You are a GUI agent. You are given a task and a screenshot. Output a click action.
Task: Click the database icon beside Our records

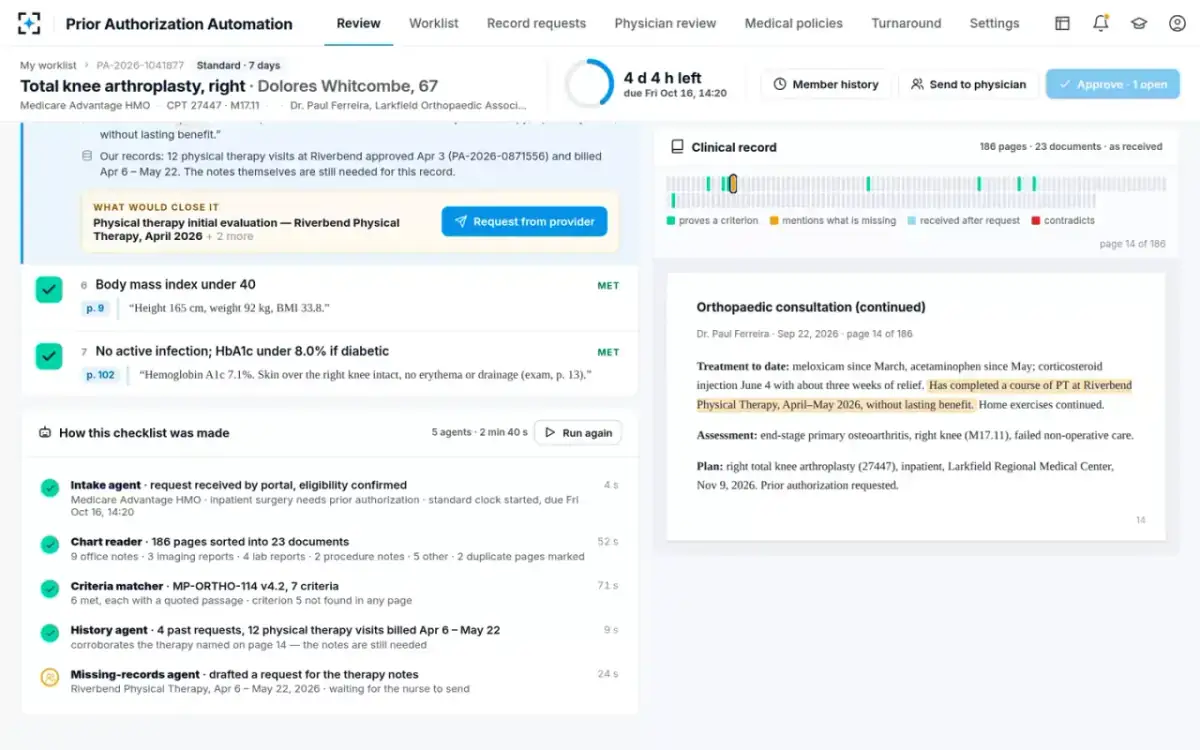coord(87,156)
